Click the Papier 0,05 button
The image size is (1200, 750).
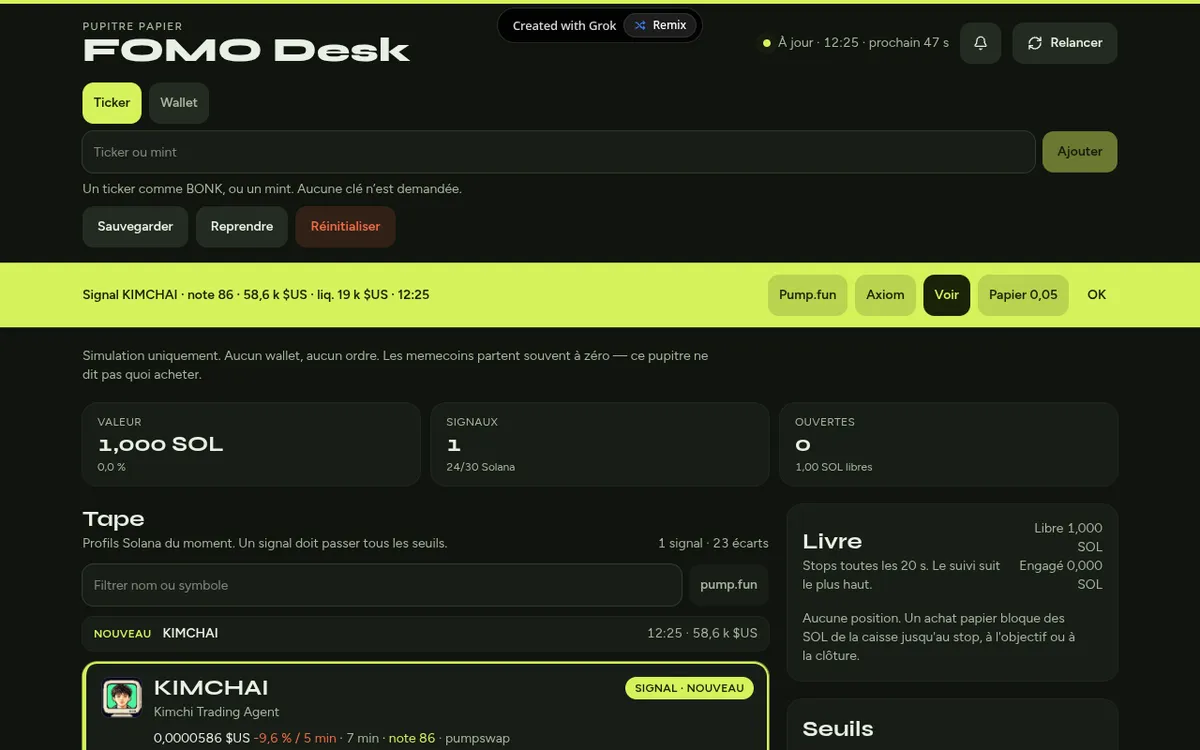click(x=1023, y=295)
